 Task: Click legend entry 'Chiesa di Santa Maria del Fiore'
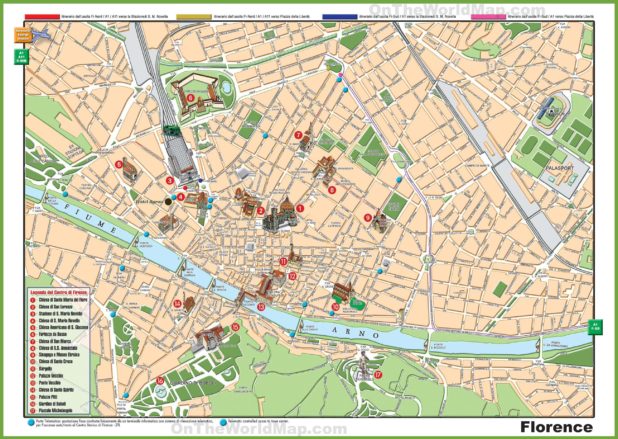point(63,299)
